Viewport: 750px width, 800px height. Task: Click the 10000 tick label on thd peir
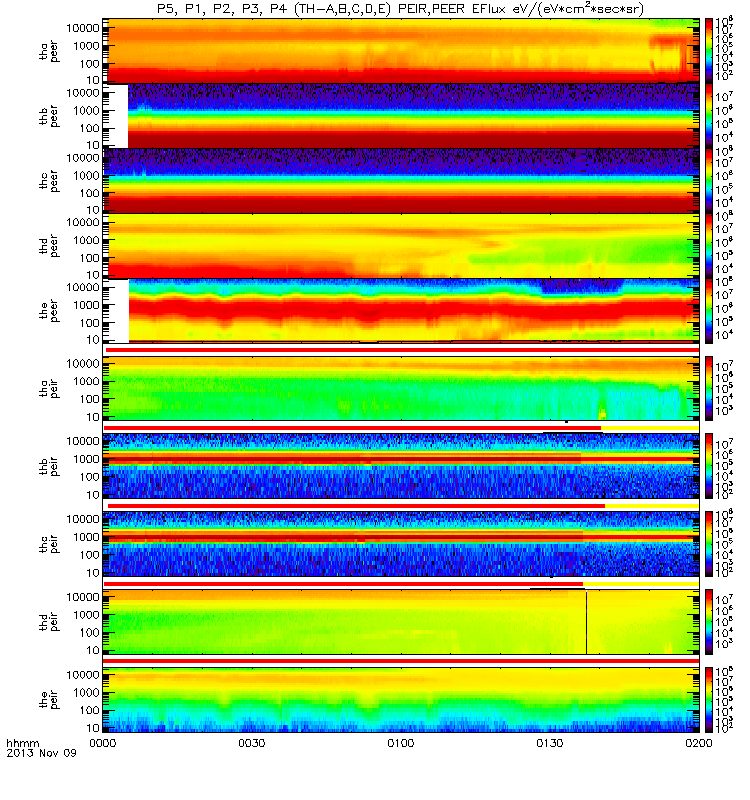83,597
